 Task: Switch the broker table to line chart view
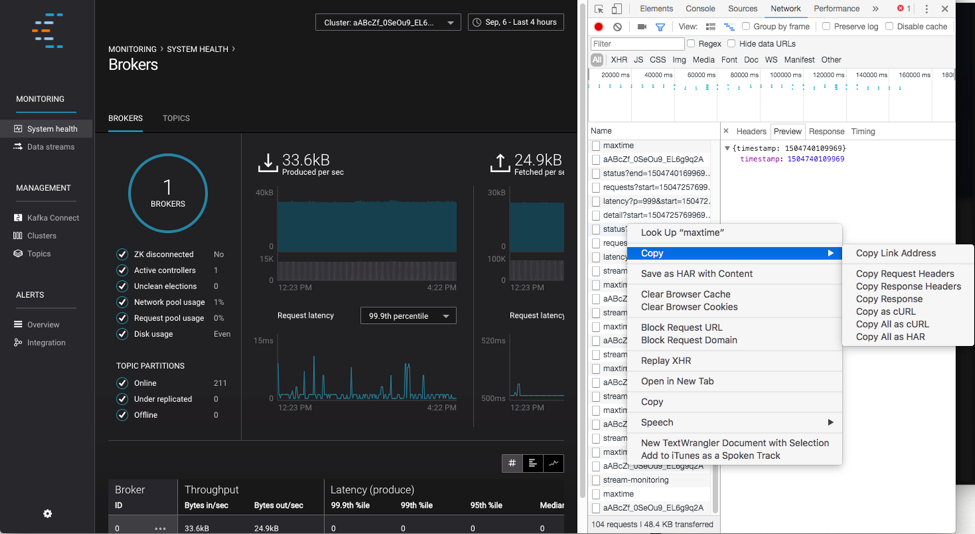554,463
